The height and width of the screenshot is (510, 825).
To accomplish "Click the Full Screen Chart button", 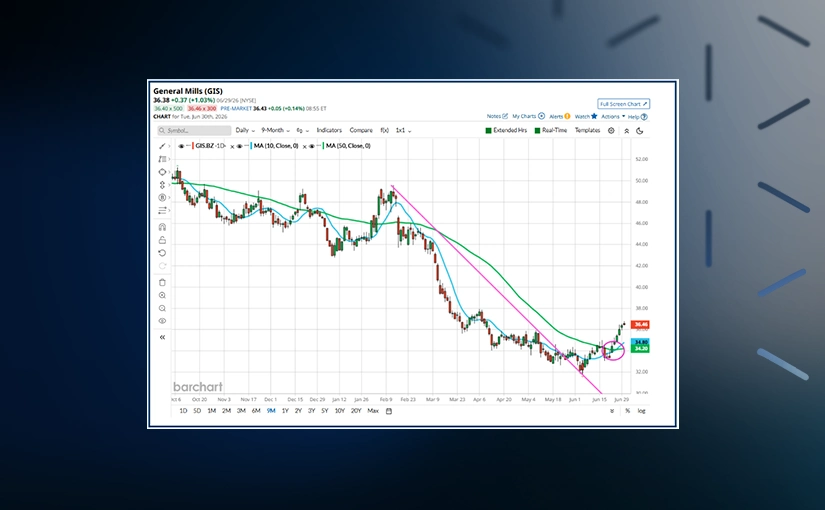I will pyautogui.click(x=623, y=104).
